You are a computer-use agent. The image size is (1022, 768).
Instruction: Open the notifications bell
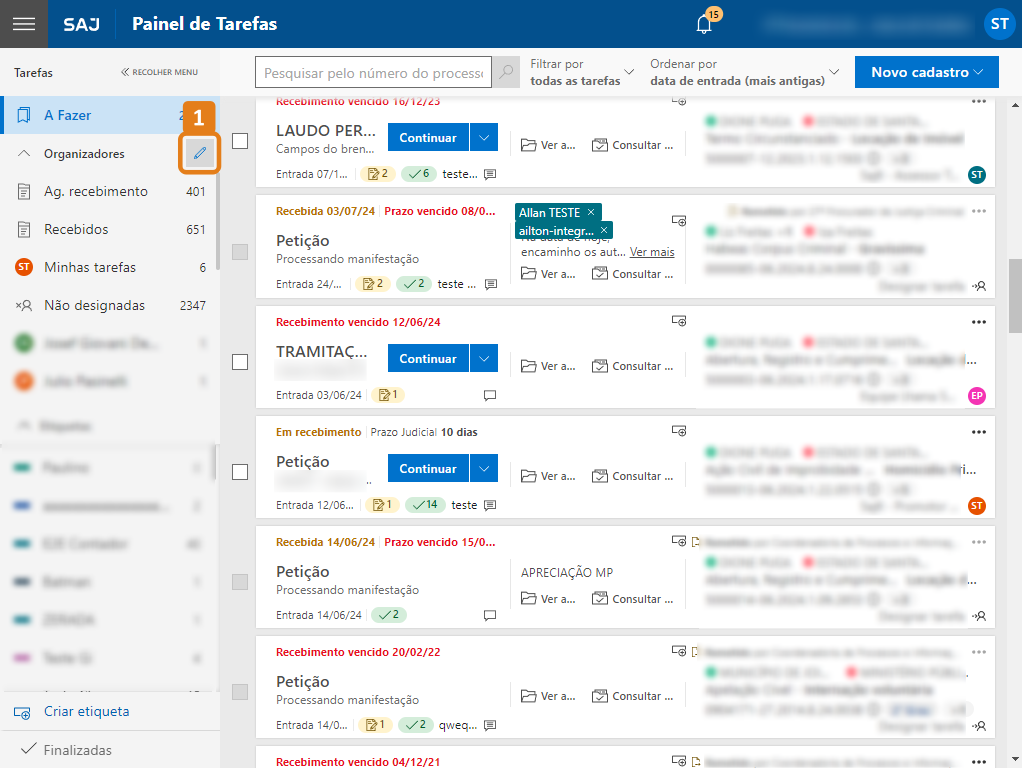[x=704, y=25]
